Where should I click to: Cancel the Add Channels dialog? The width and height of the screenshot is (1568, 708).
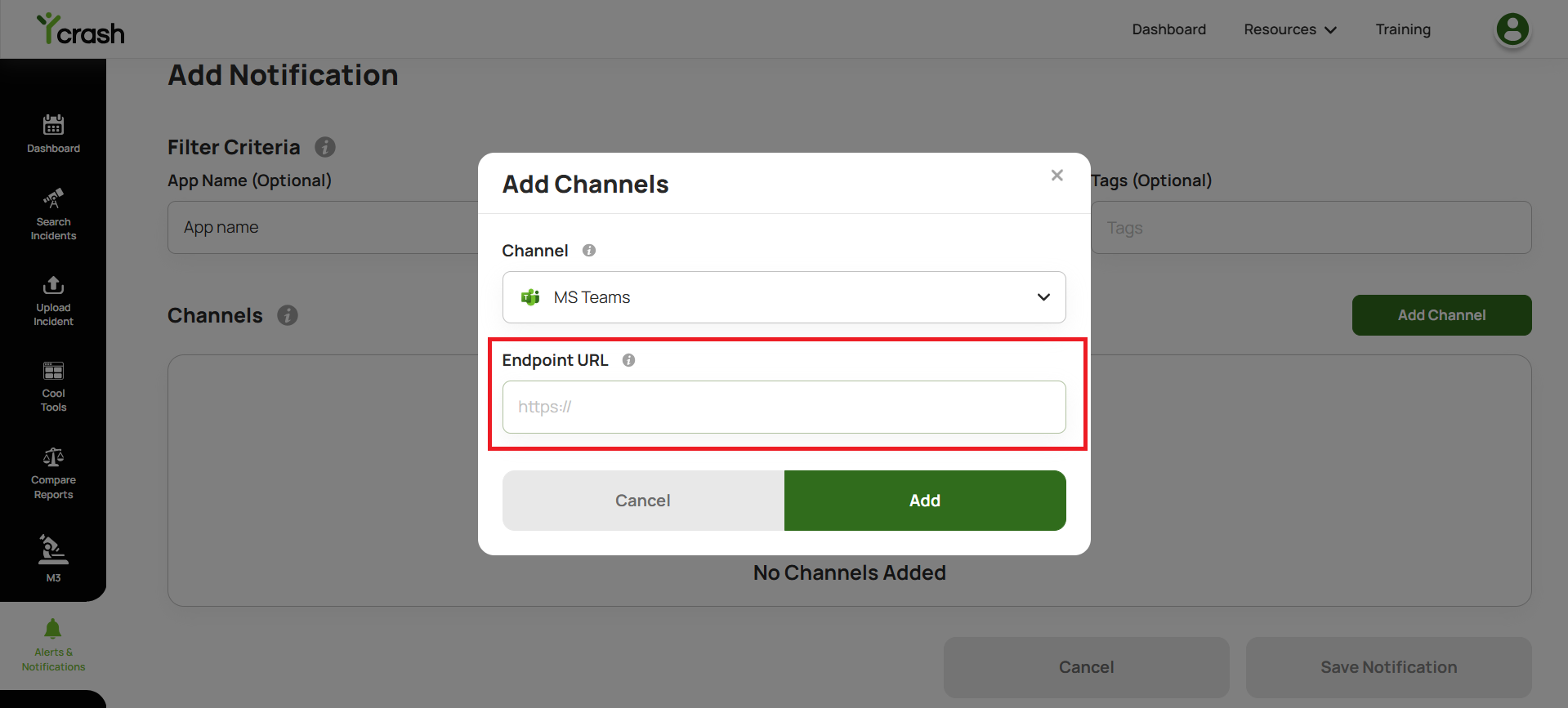click(643, 501)
